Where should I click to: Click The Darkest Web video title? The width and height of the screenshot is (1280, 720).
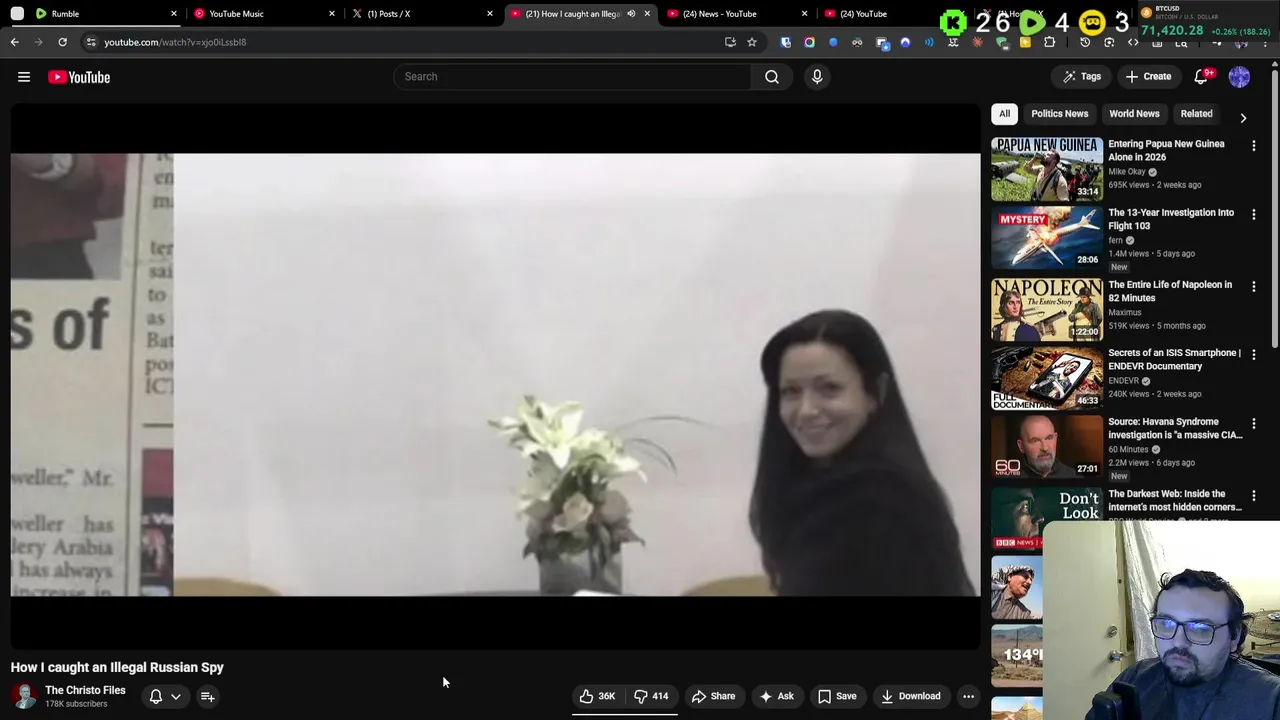(1174, 500)
